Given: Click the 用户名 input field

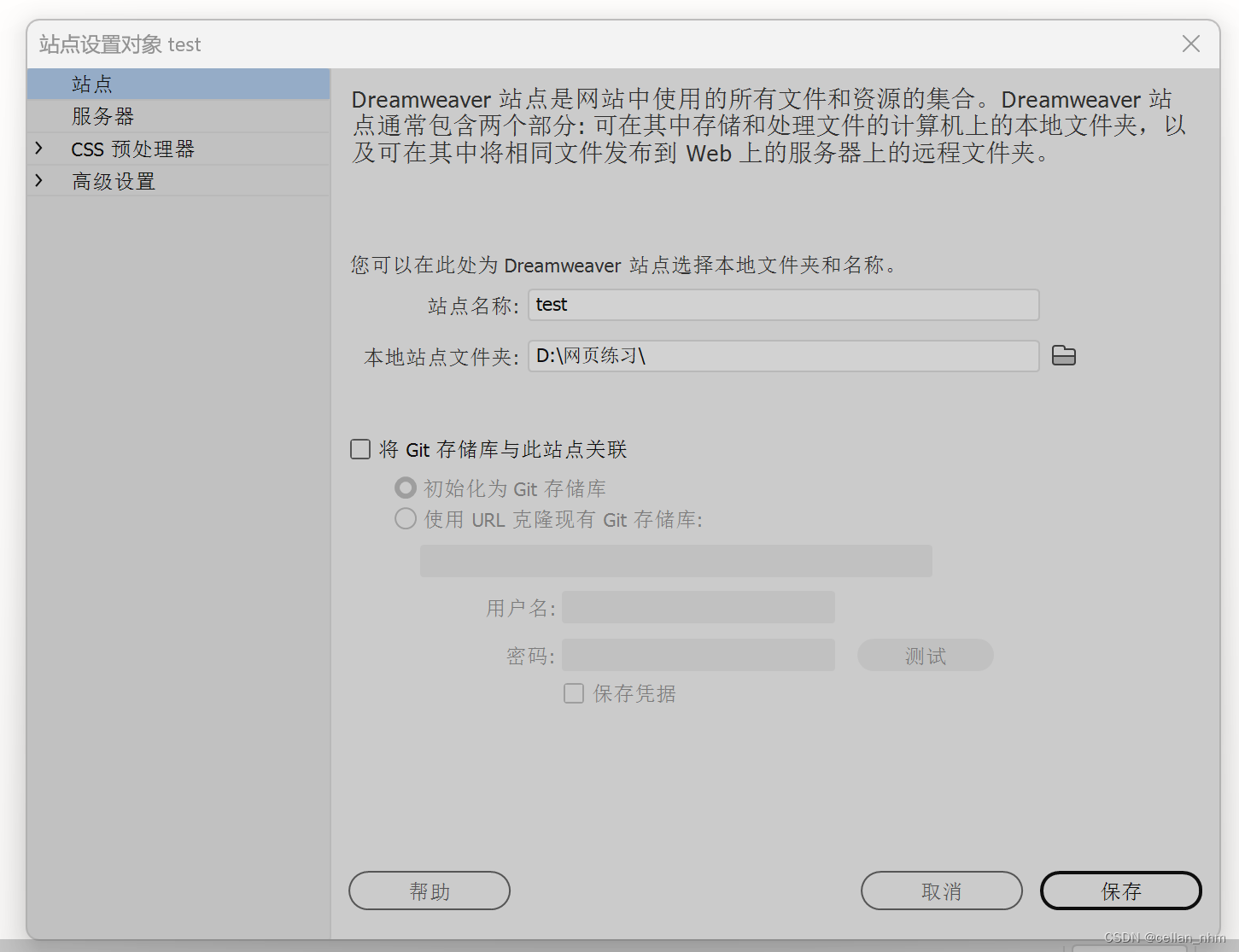Looking at the screenshot, I should coord(698,607).
